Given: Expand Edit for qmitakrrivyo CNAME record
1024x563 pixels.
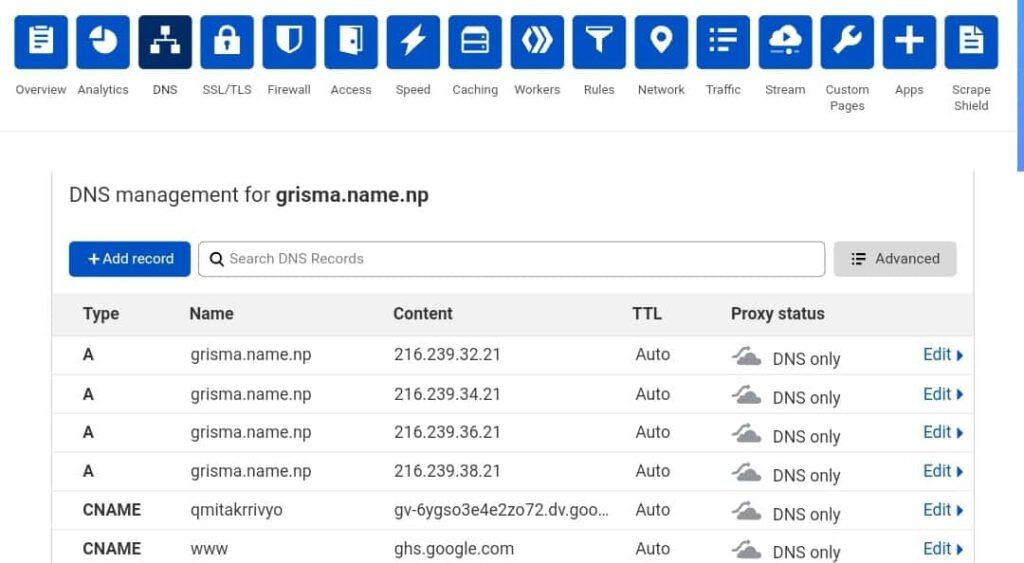Looking at the screenshot, I should tap(943, 509).
